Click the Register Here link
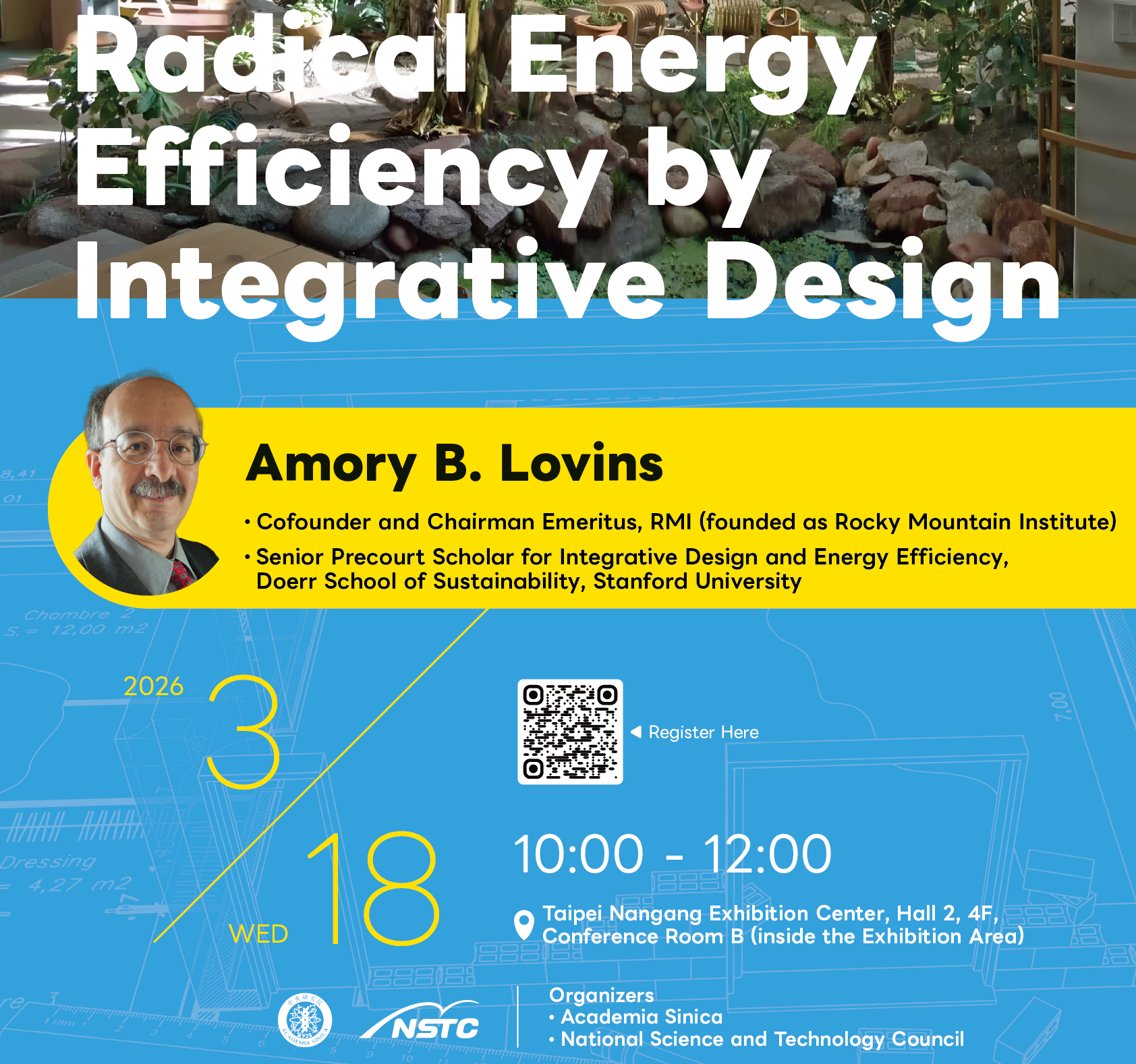The width and height of the screenshot is (1136, 1064). [x=702, y=732]
